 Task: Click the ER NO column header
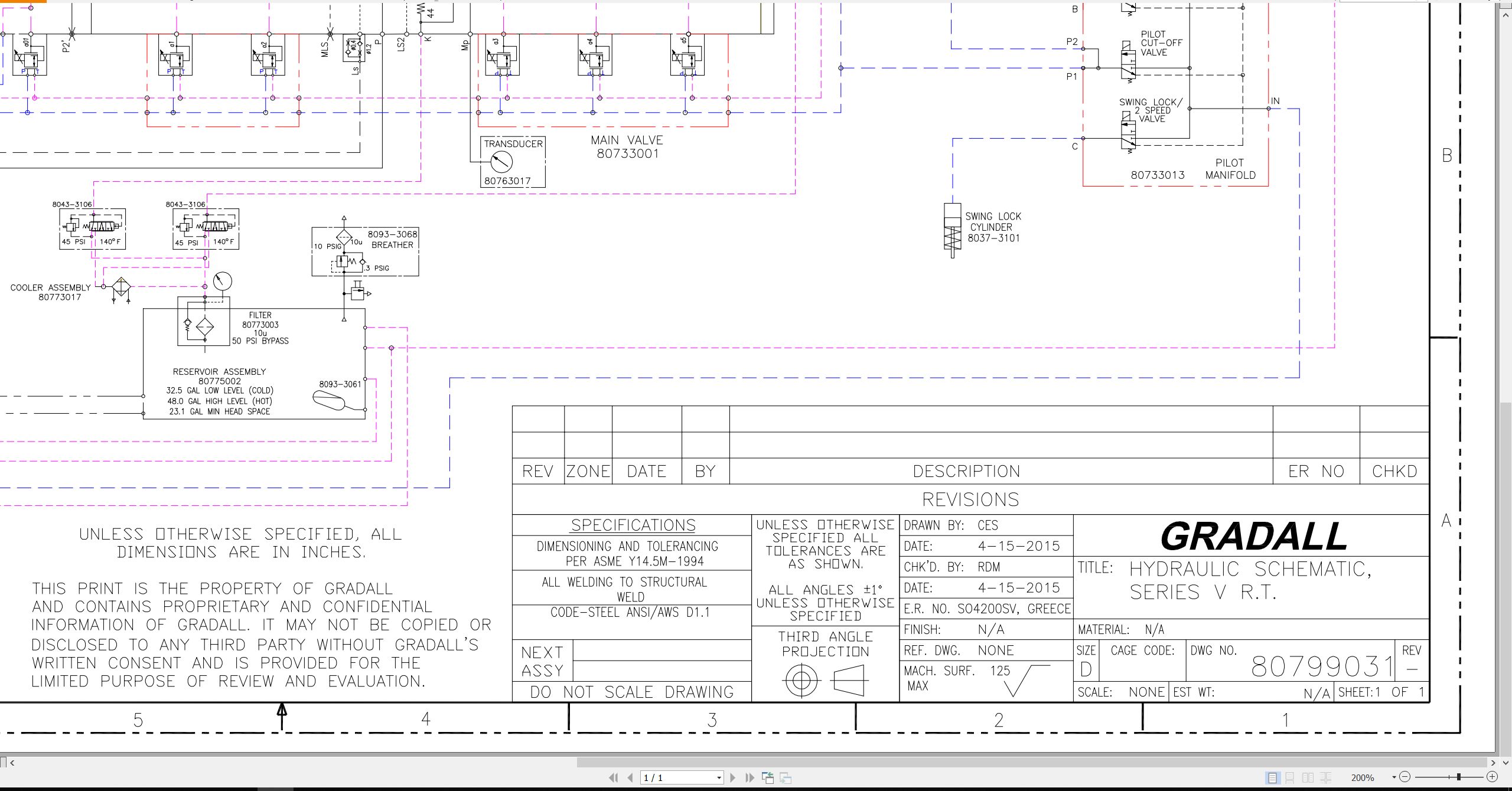[1316, 471]
